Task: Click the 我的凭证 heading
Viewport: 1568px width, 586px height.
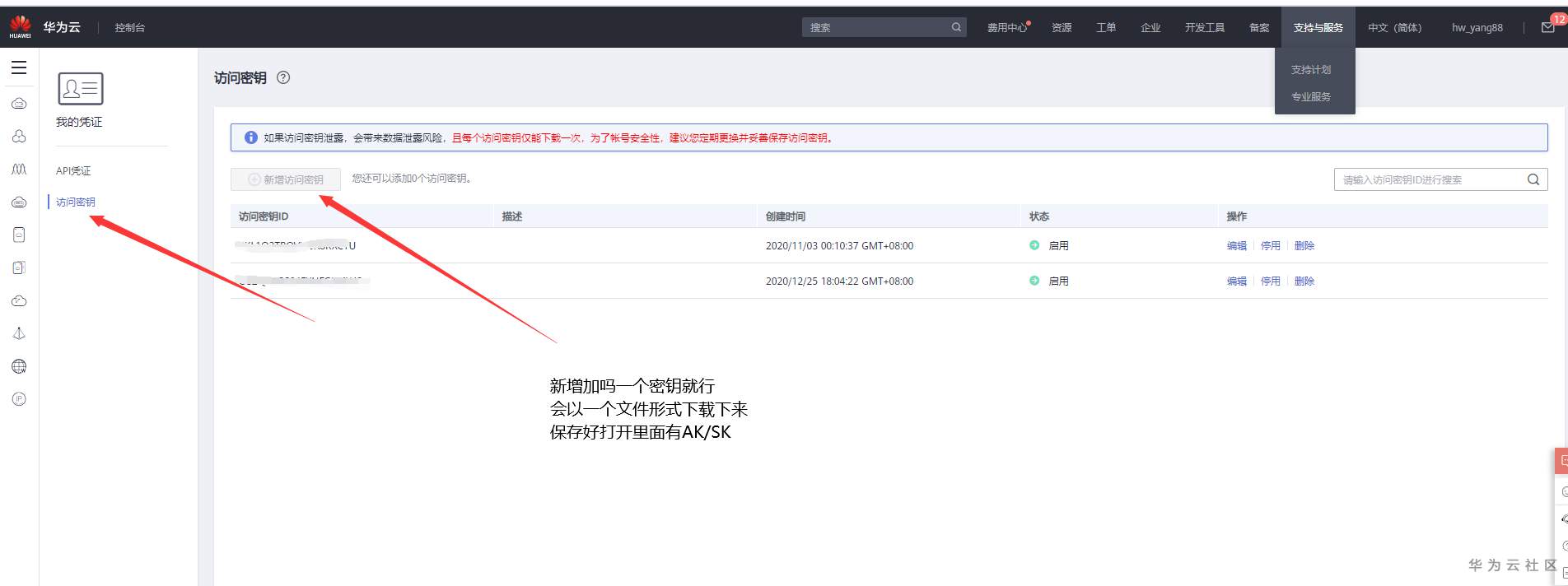Action: click(x=79, y=122)
